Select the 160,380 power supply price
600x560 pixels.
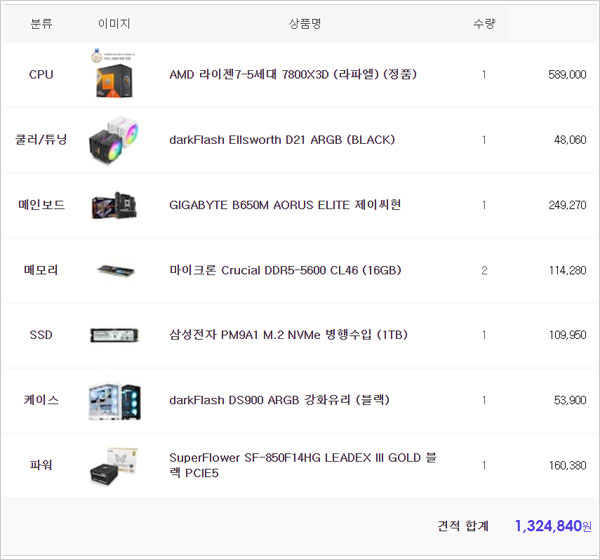pyautogui.click(x=567, y=465)
